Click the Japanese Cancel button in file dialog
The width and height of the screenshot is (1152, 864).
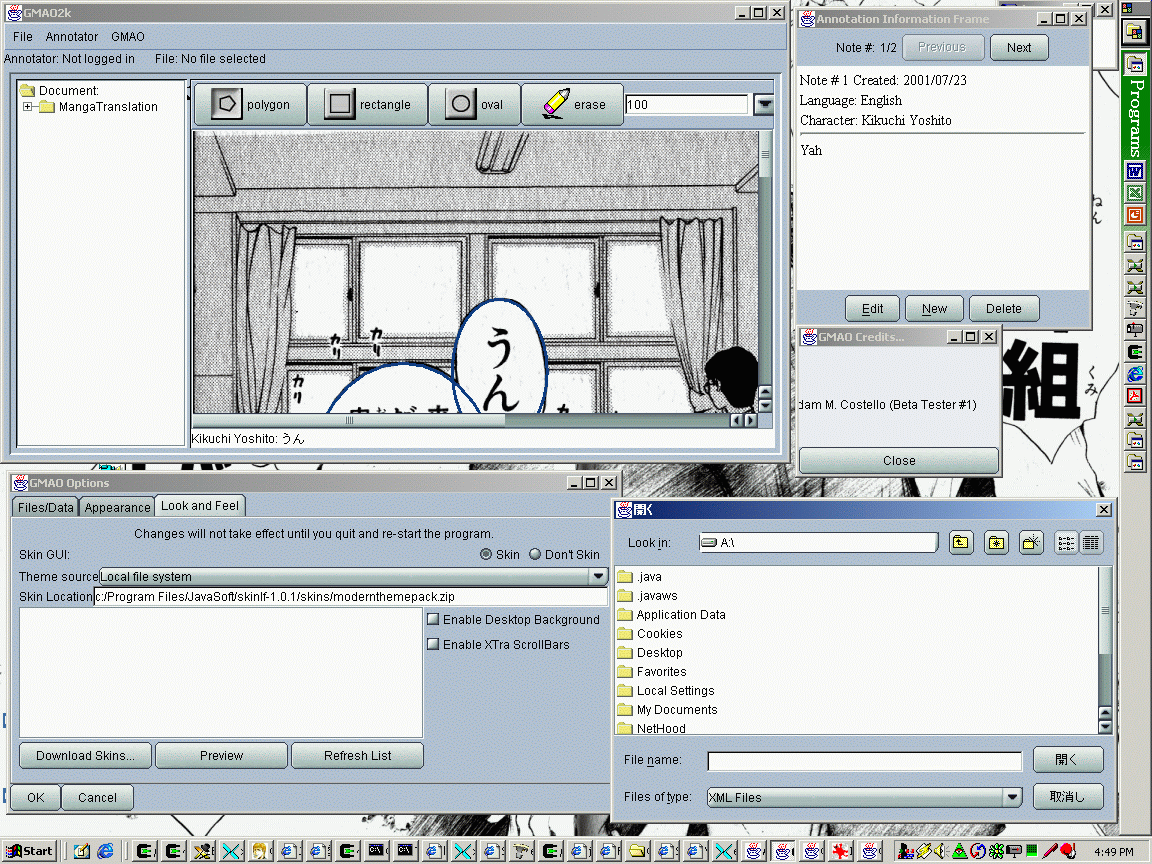1068,796
